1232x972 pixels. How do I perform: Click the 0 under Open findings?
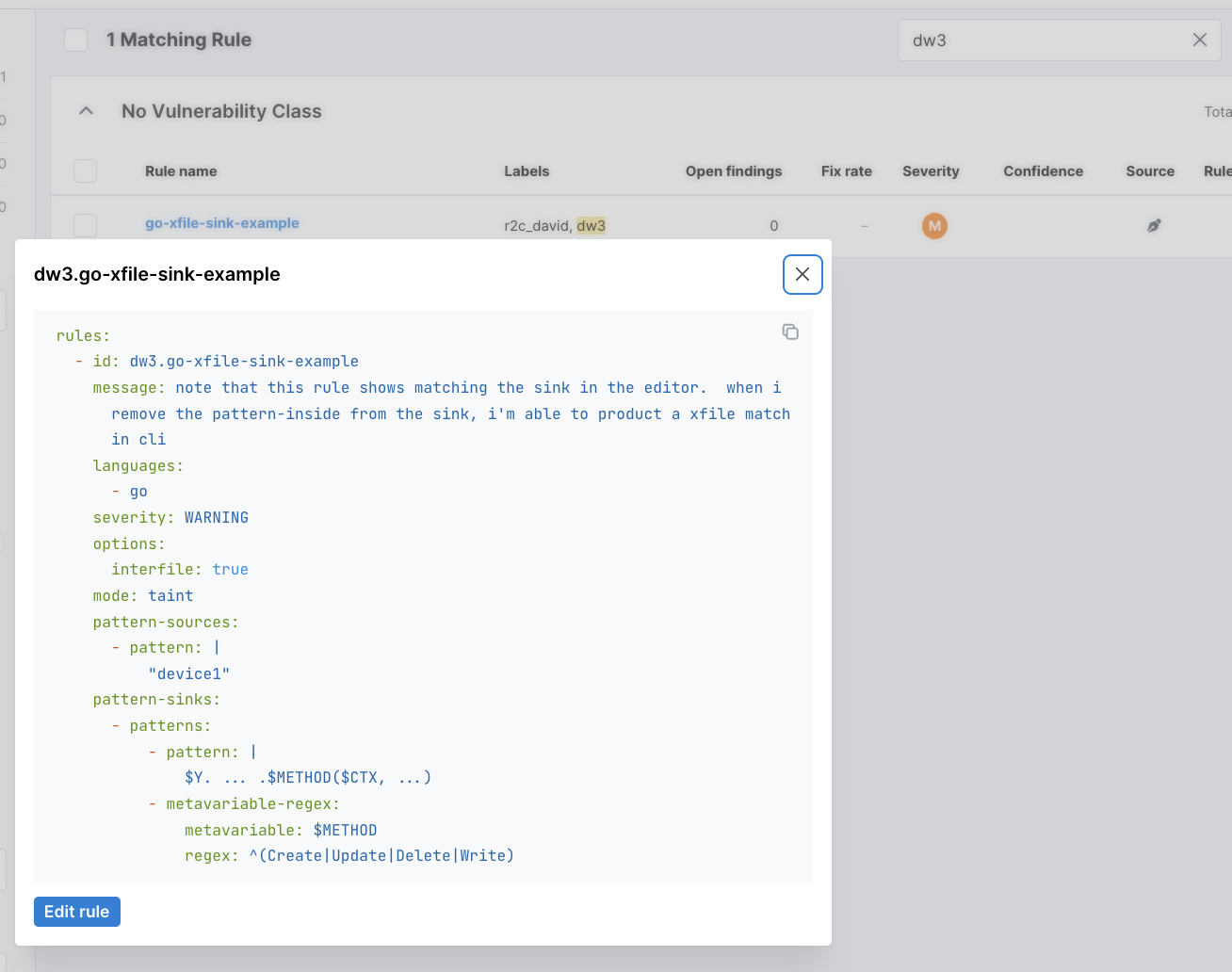click(773, 226)
